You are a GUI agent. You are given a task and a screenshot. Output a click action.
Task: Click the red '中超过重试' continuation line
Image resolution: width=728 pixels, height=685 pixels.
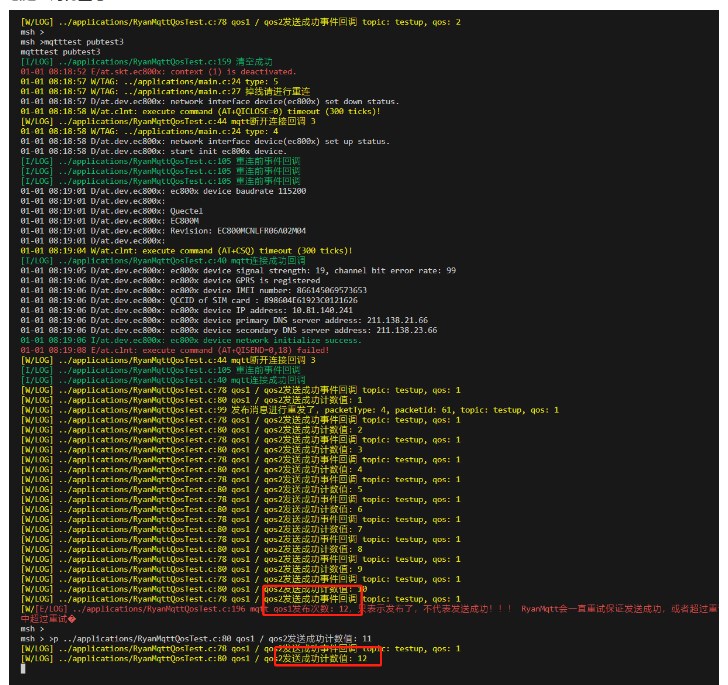(x=48, y=619)
